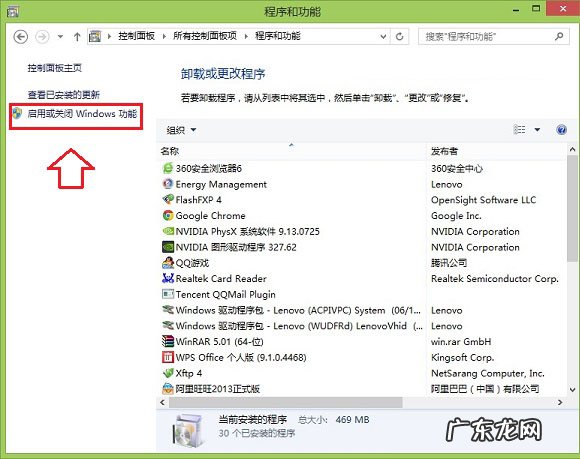This screenshot has height=459, width=580.
Task: Select the Lenovo ACPIVPC driver package icon
Action: point(168,310)
